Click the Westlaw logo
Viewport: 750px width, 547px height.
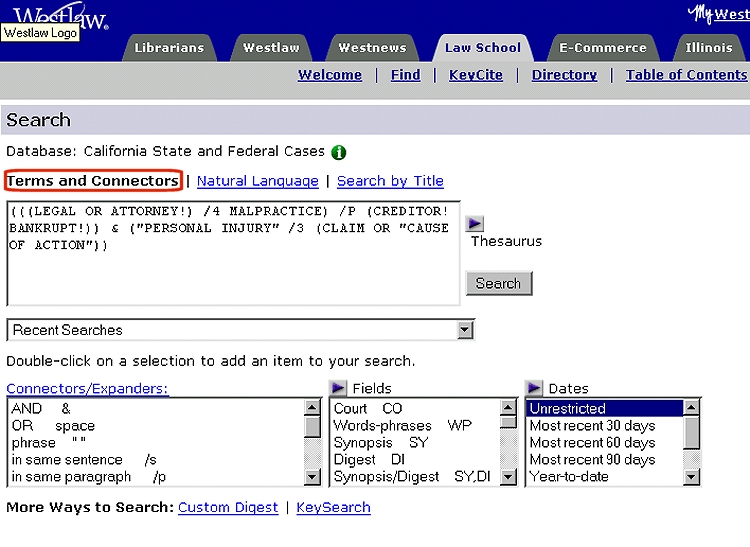pos(60,17)
